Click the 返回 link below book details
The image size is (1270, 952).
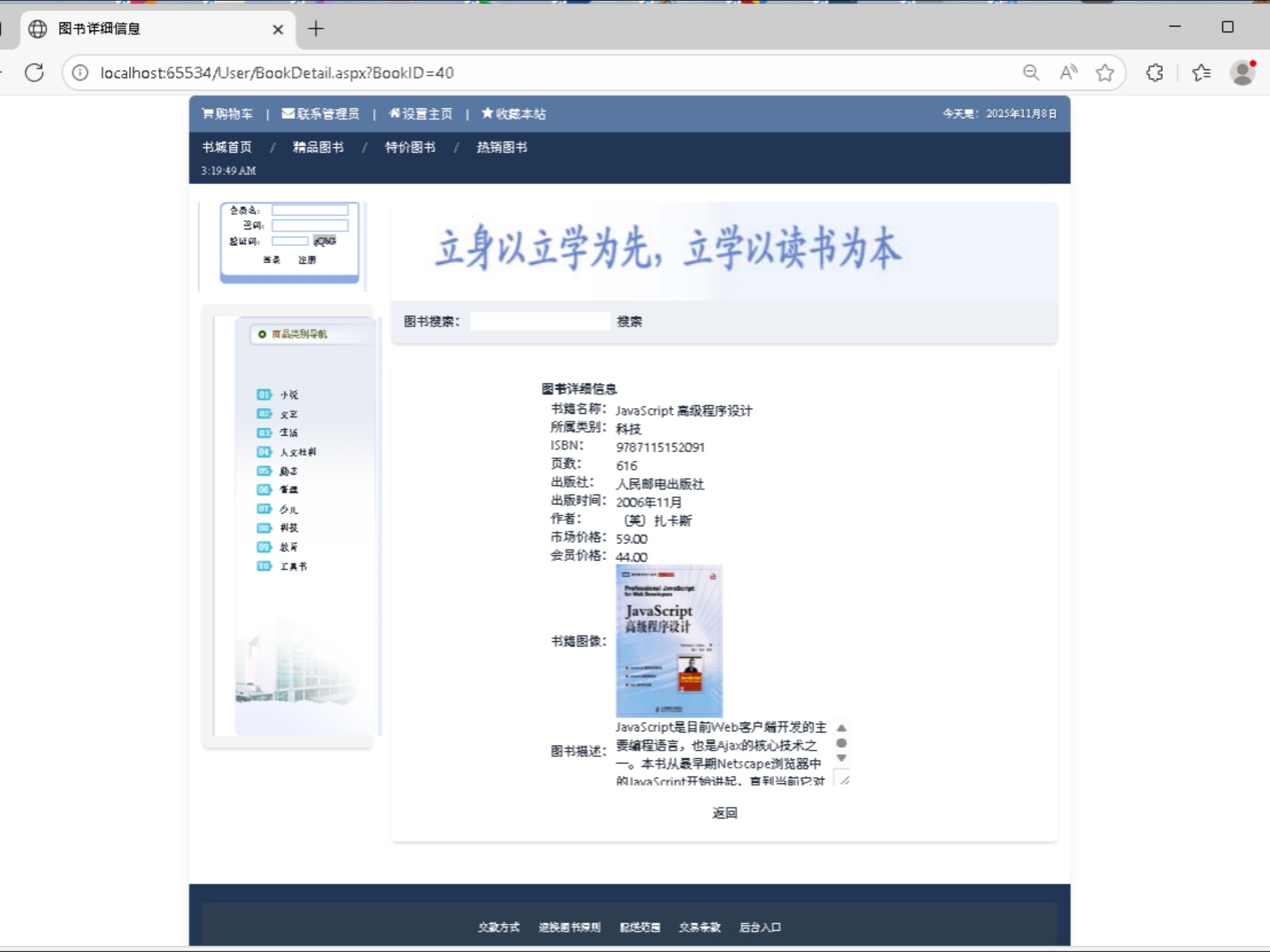pos(724,813)
